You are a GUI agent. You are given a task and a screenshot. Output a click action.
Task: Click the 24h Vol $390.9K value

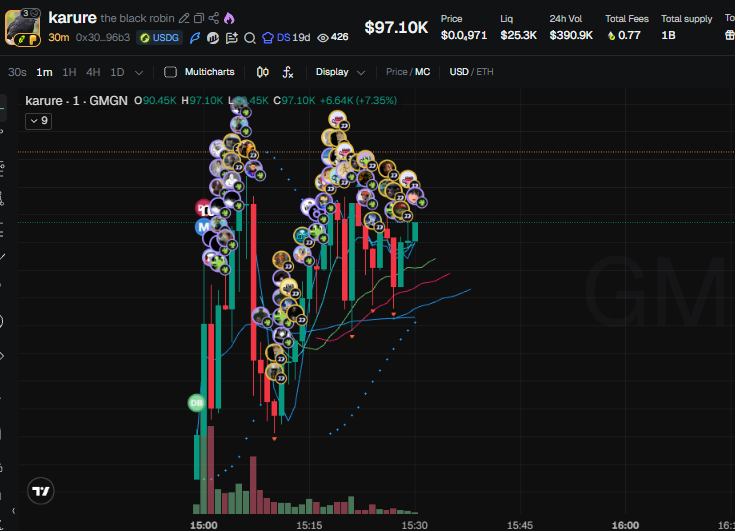tap(571, 35)
